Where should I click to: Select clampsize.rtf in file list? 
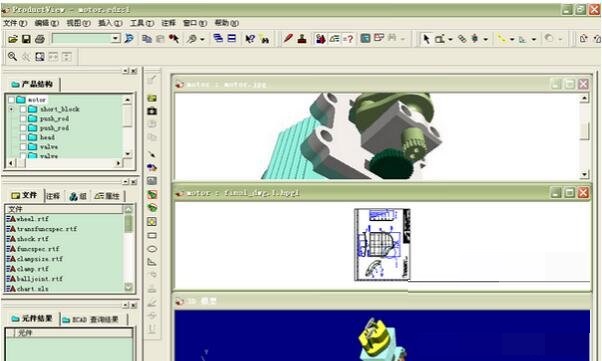(35, 259)
